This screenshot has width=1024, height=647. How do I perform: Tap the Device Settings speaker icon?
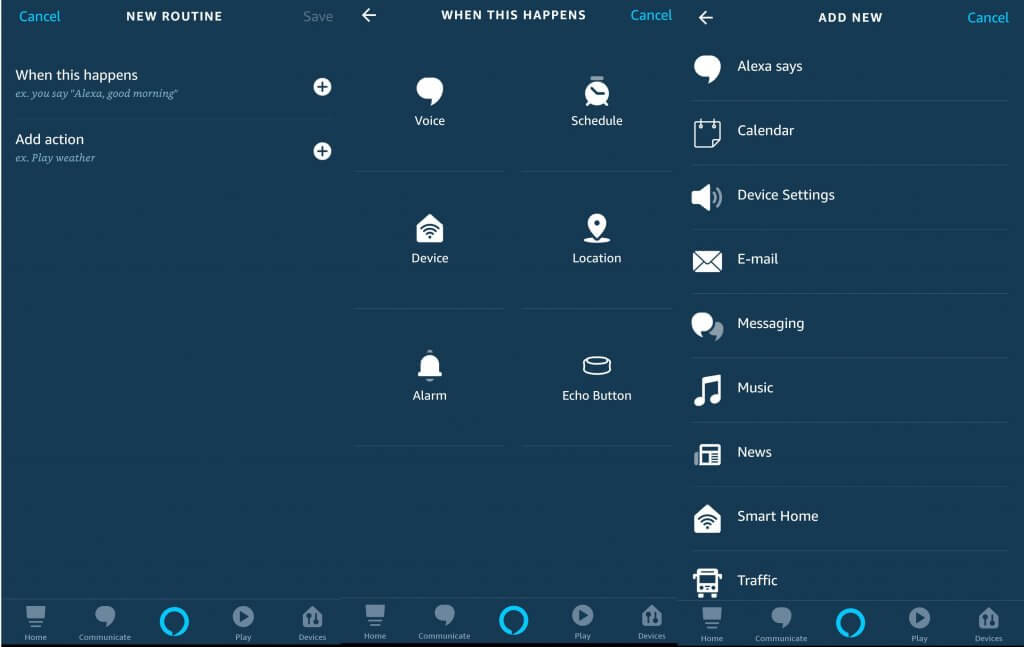coord(707,197)
